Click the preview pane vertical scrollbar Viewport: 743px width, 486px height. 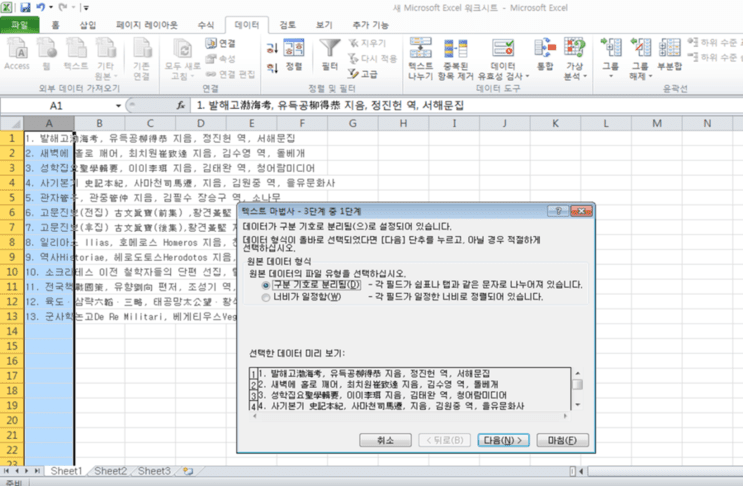(578, 388)
